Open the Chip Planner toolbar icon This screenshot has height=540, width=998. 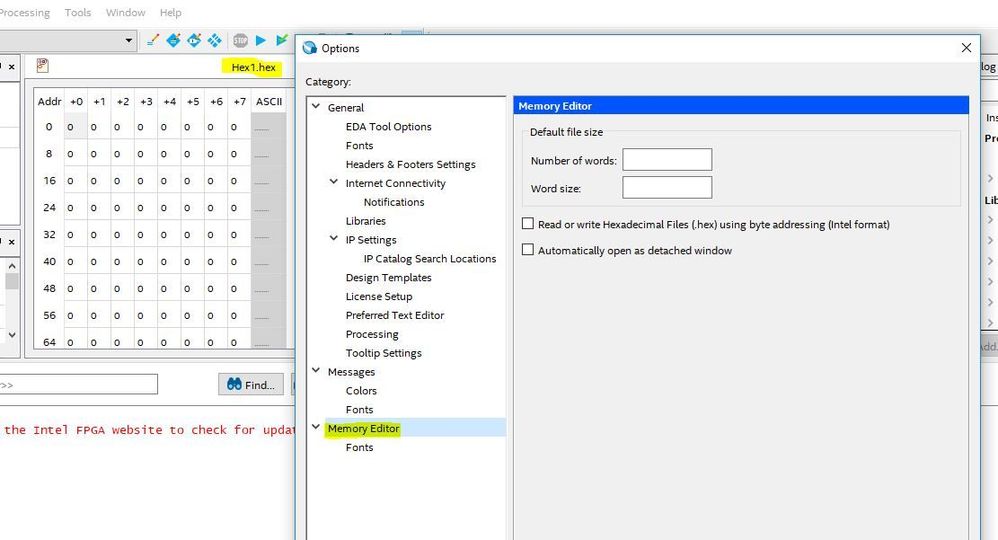click(214, 40)
